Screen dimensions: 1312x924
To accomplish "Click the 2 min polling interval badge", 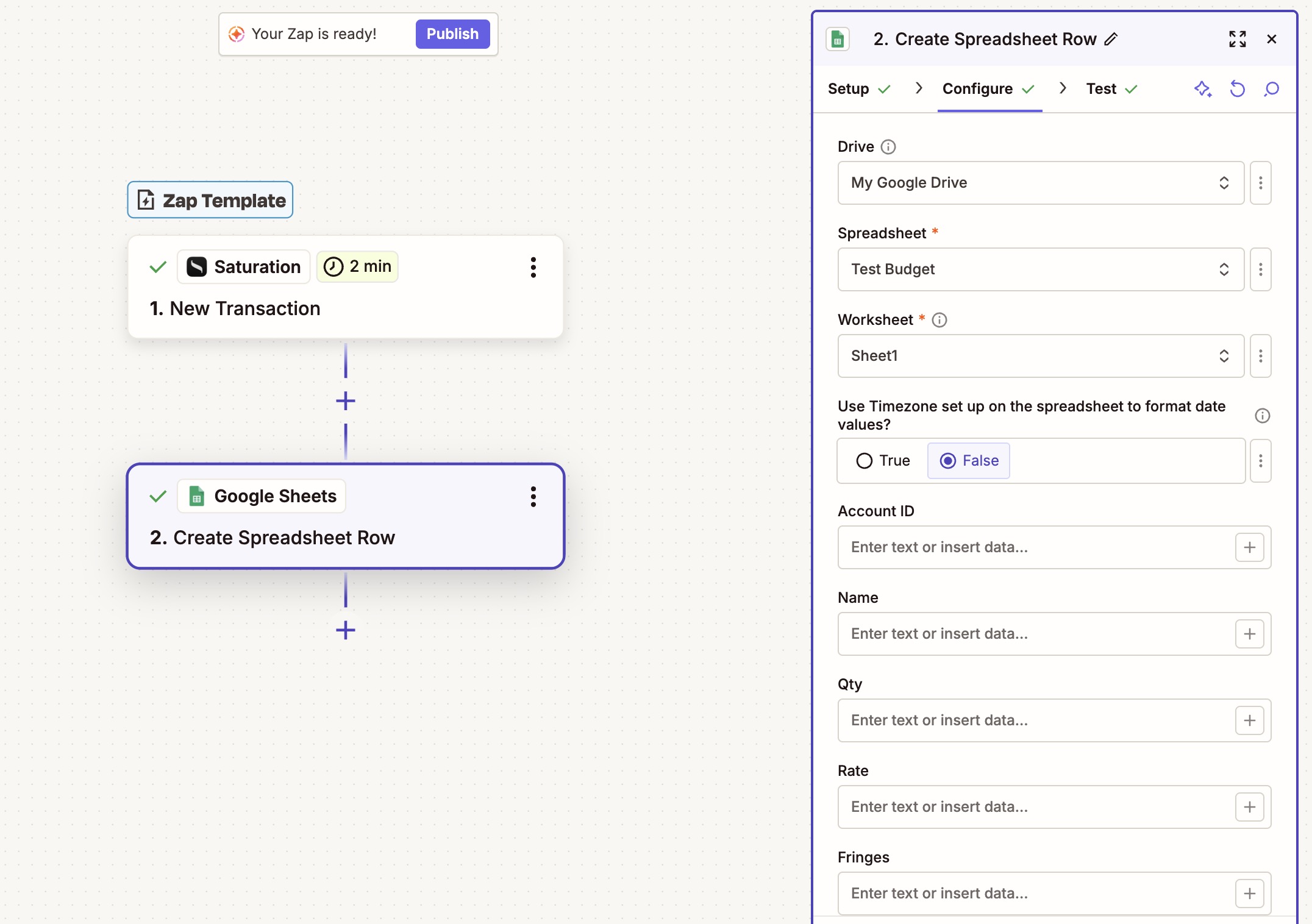I will tap(357, 266).
